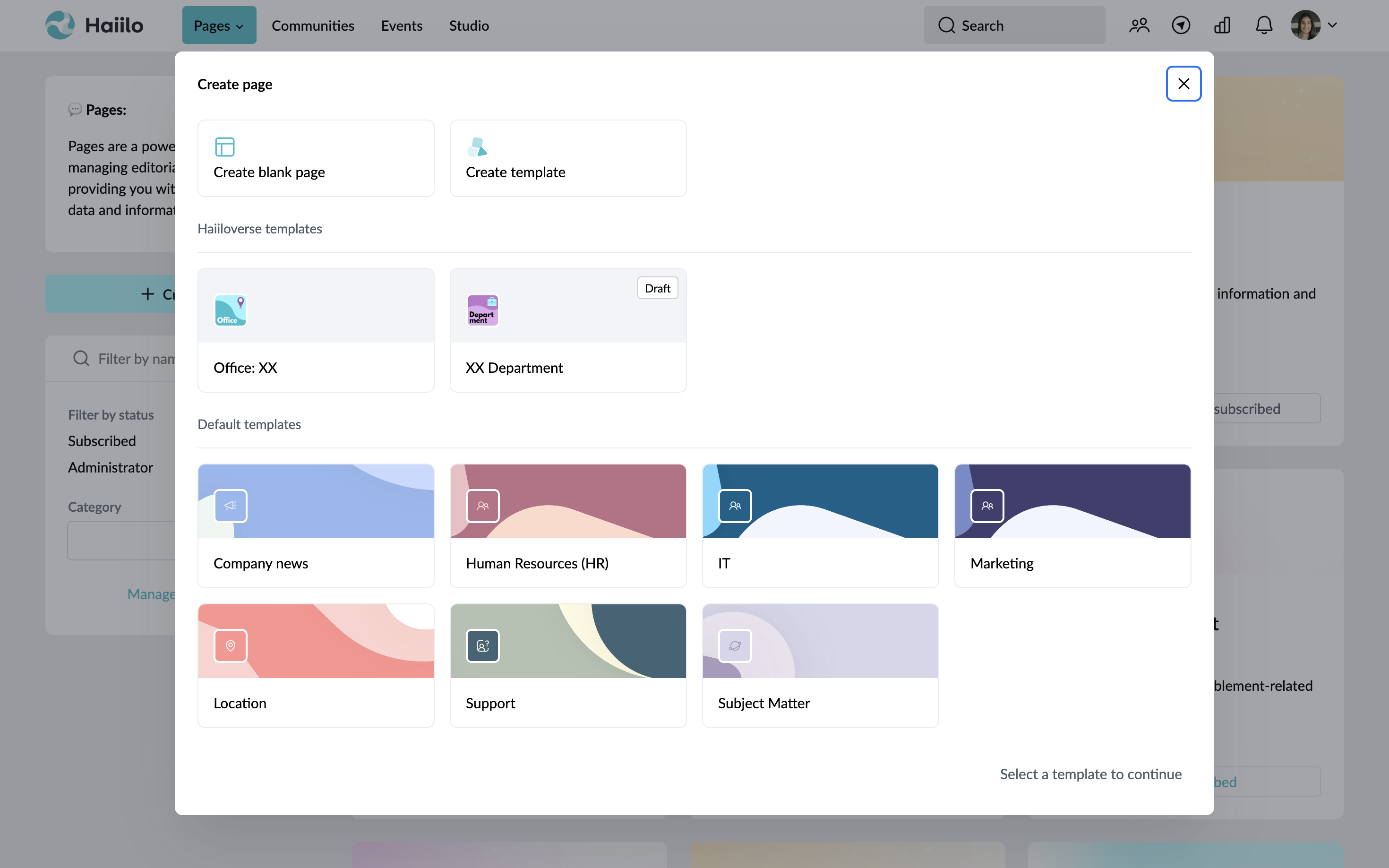Click the megaphone icon on Company news template

tap(230, 506)
